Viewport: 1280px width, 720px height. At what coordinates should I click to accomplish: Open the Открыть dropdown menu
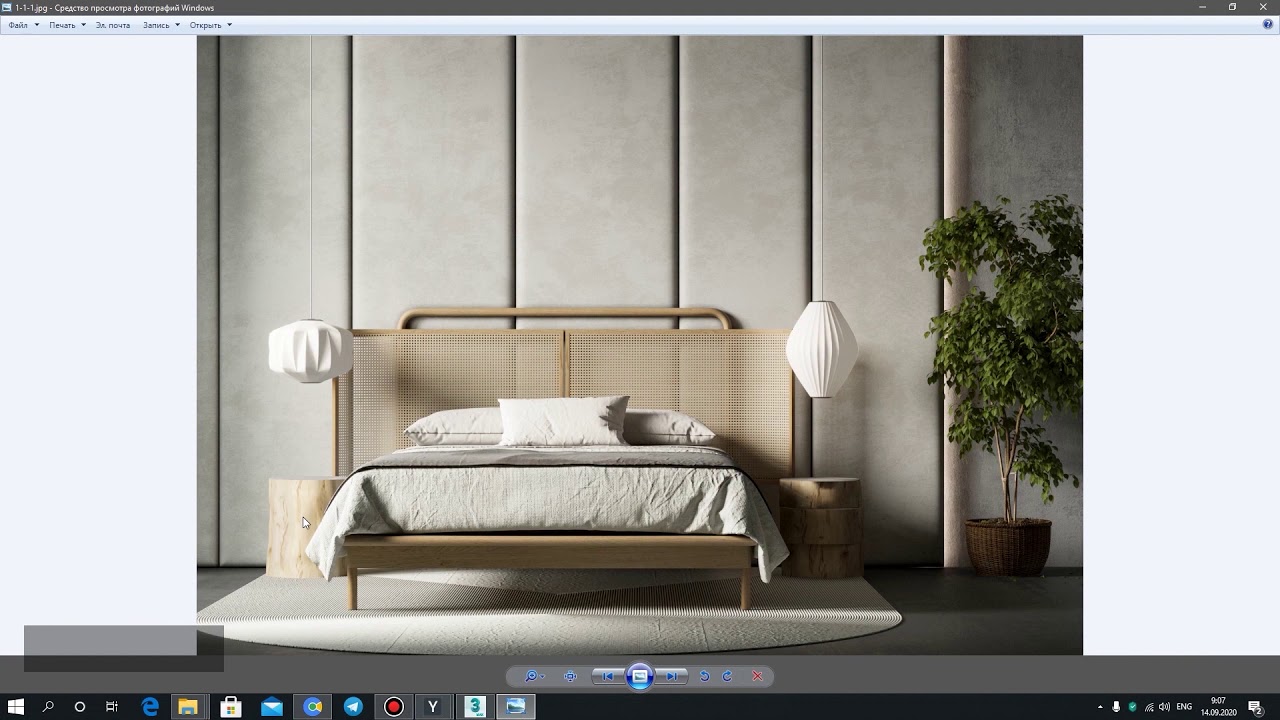(211, 25)
